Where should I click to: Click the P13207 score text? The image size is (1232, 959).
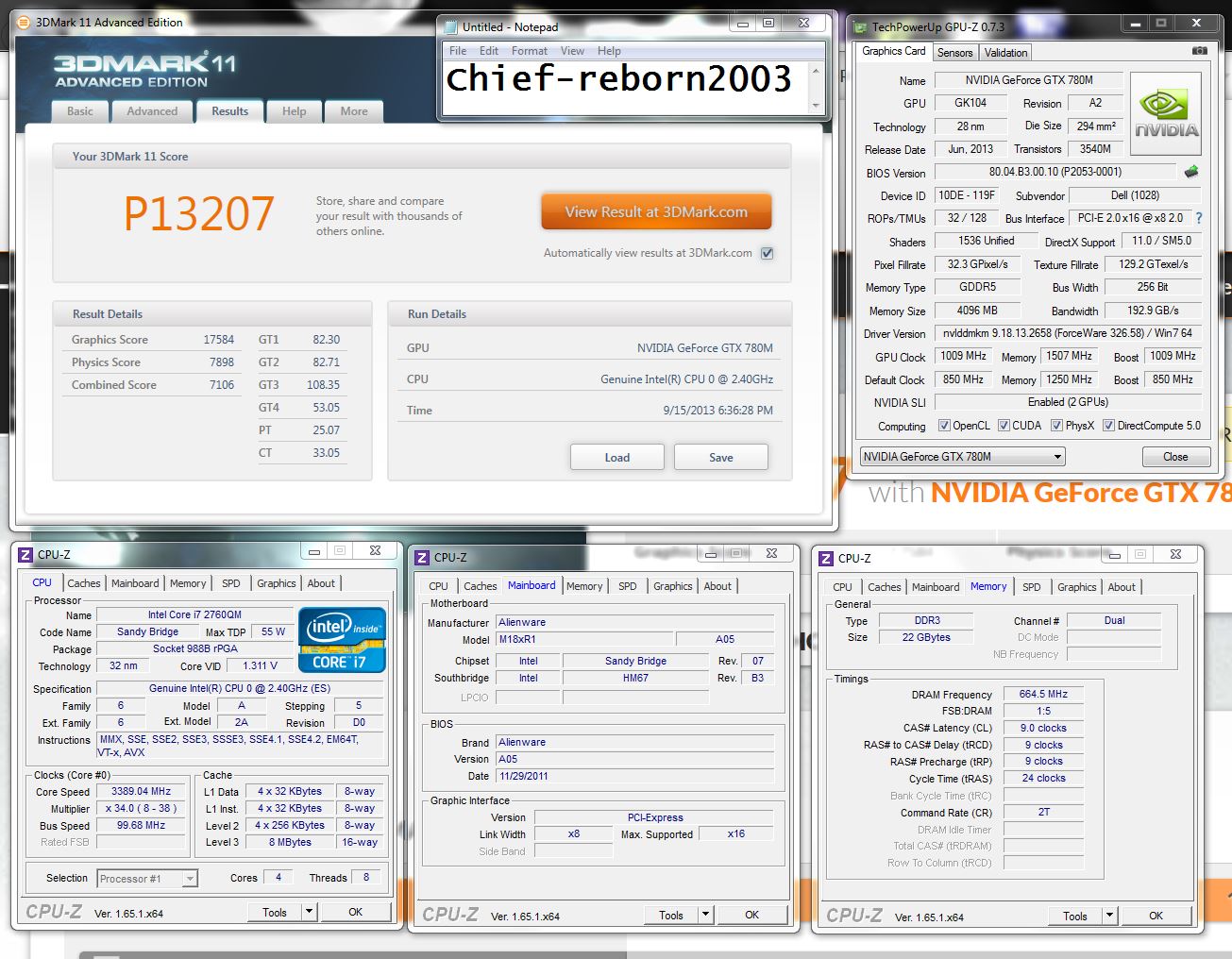point(199,213)
